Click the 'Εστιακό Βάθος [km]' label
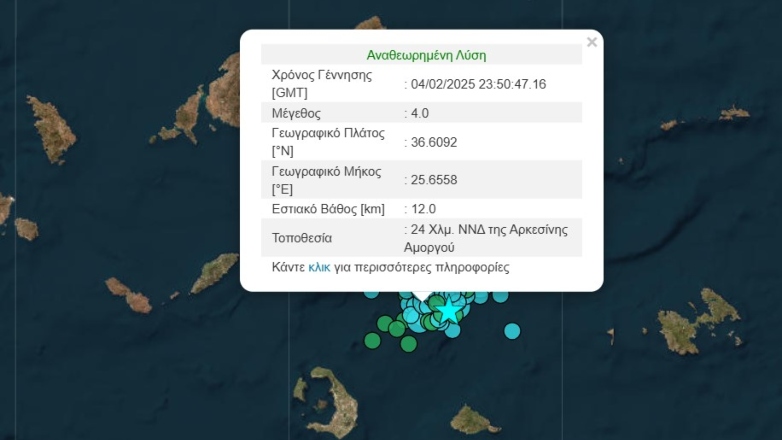The width and height of the screenshot is (782, 440). tap(328, 209)
